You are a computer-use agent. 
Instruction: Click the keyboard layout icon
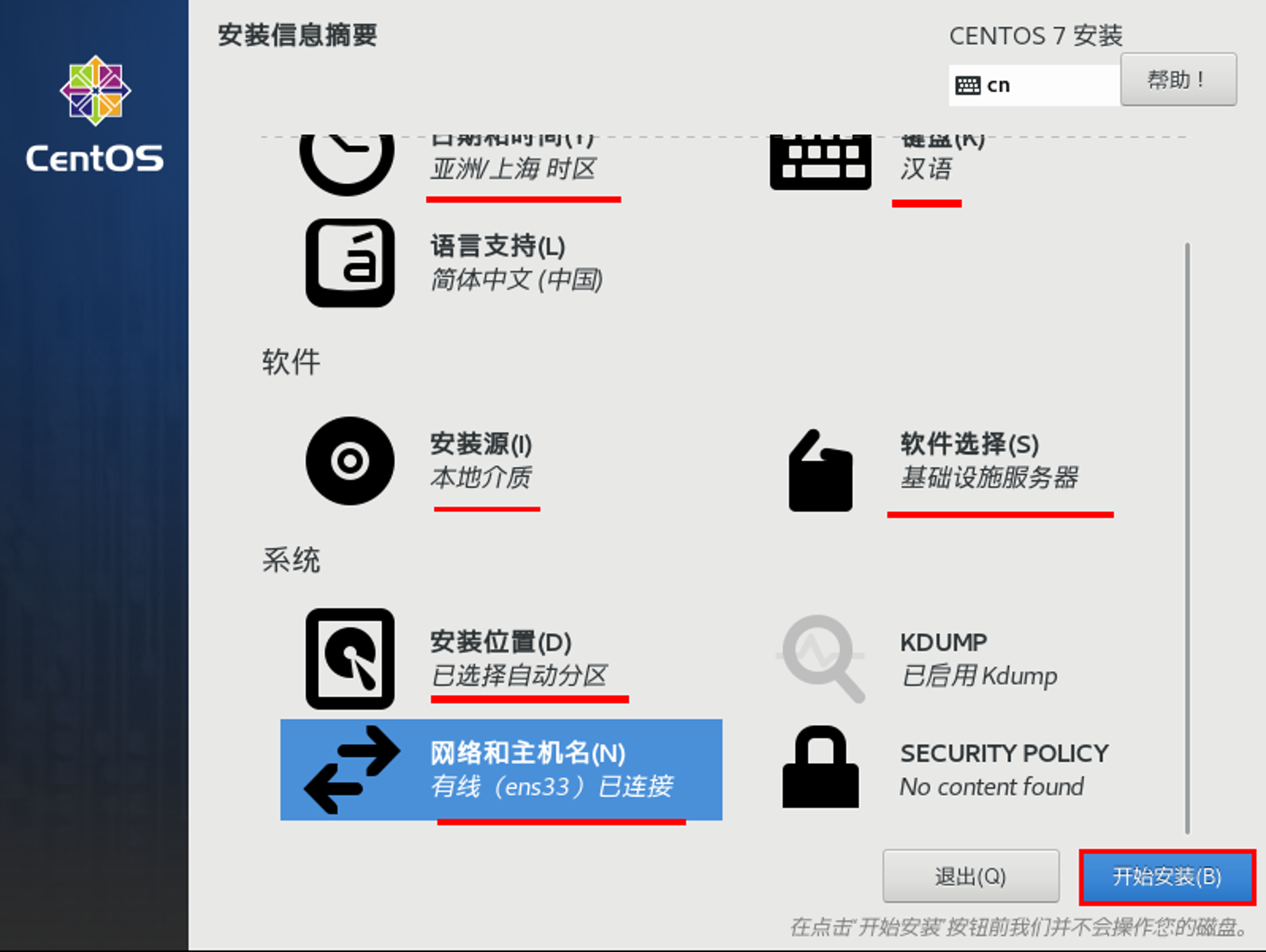pos(820,162)
